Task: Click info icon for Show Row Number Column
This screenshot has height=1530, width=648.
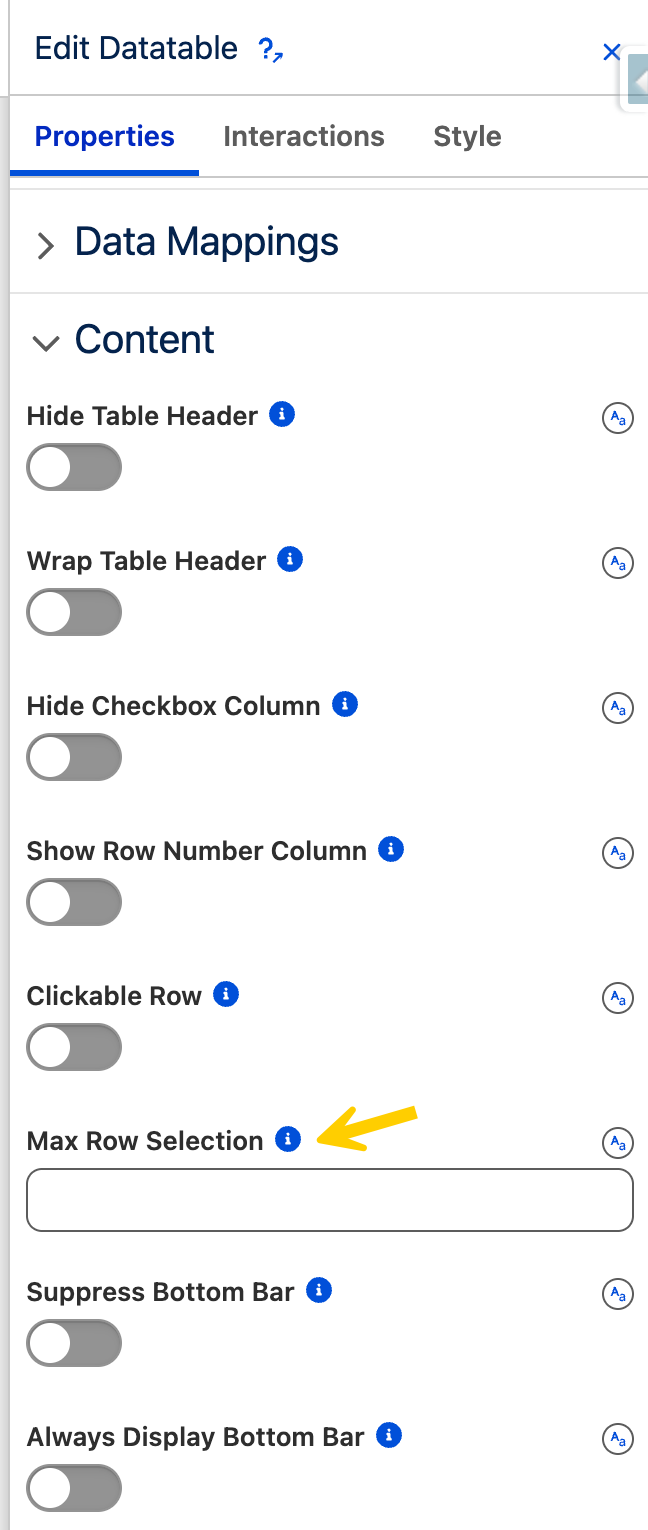Action: (391, 850)
